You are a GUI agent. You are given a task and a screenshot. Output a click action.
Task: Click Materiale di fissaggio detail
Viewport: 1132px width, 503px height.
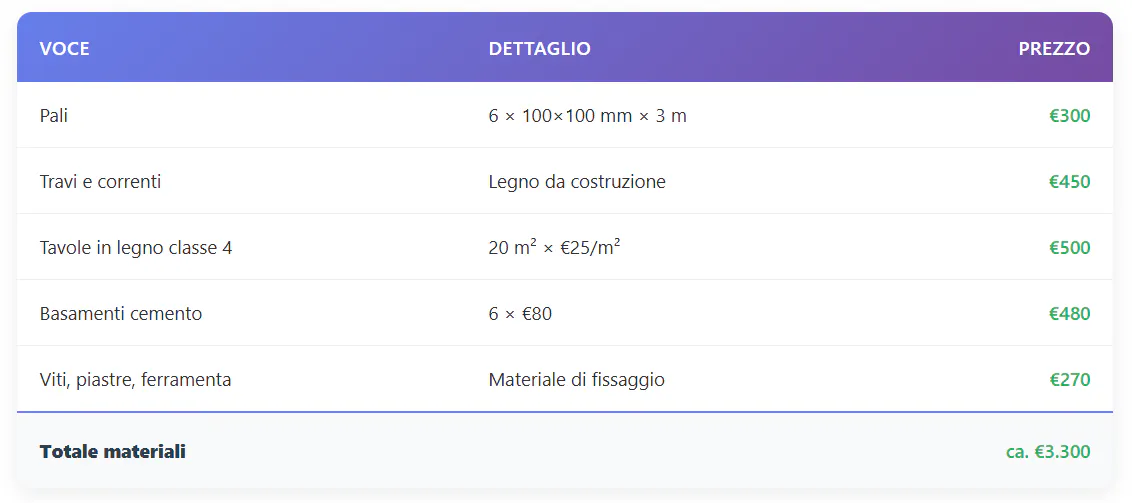(576, 380)
